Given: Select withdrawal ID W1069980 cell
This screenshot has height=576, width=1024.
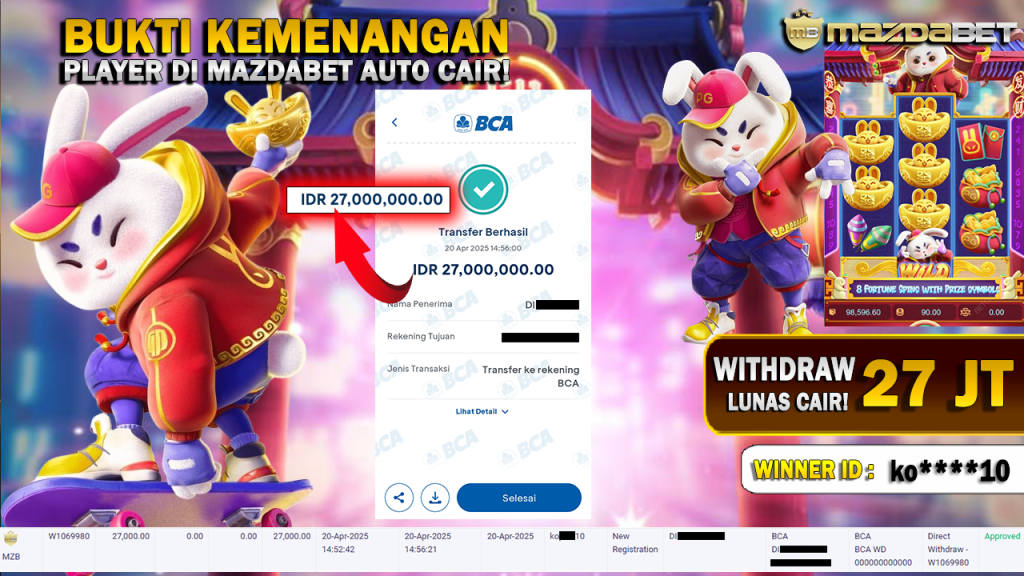Looking at the screenshot, I should [69, 536].
